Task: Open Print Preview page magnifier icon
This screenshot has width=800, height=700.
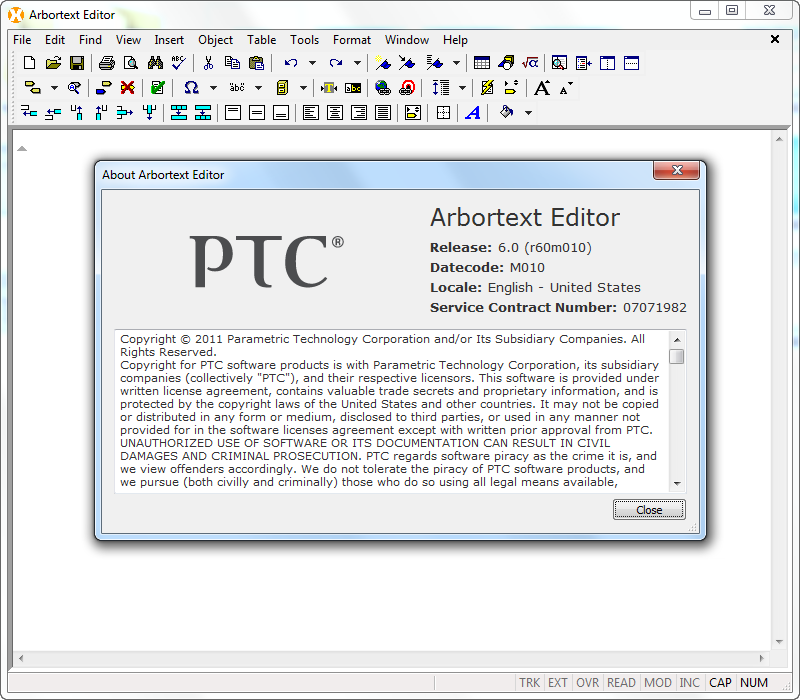Action: (131, 63)
